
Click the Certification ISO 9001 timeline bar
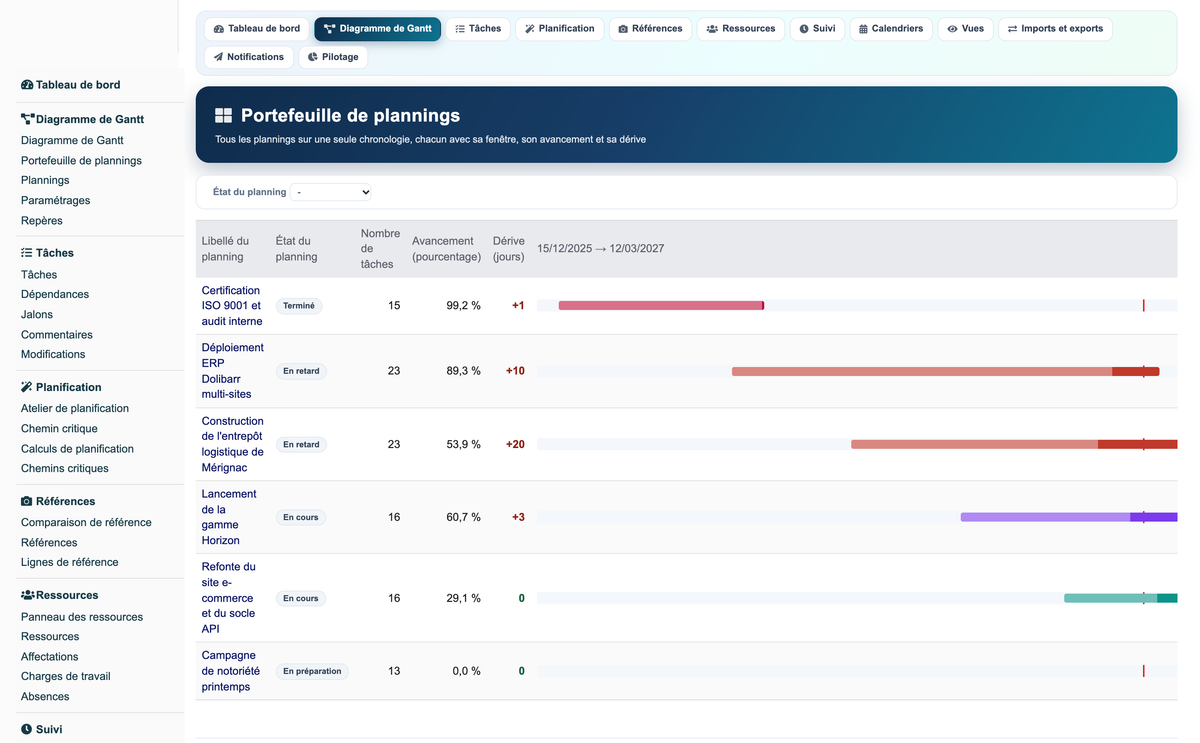(661, 306)
